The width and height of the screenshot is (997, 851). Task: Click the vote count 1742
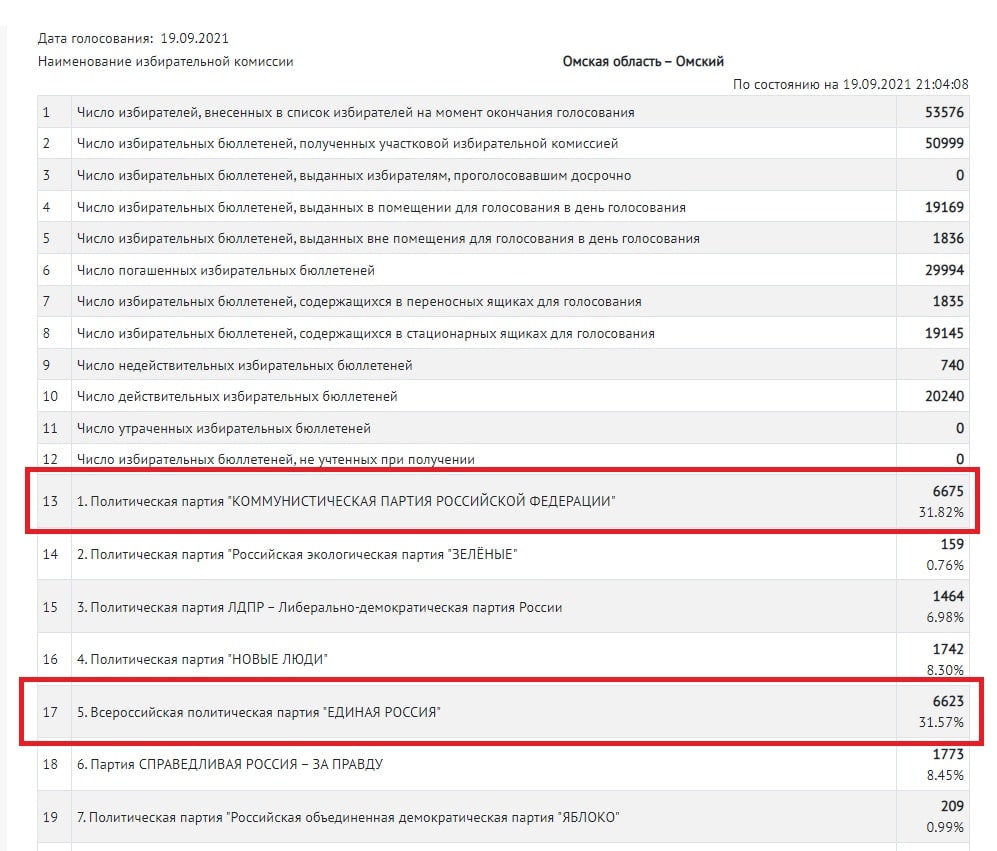point(948,649)
